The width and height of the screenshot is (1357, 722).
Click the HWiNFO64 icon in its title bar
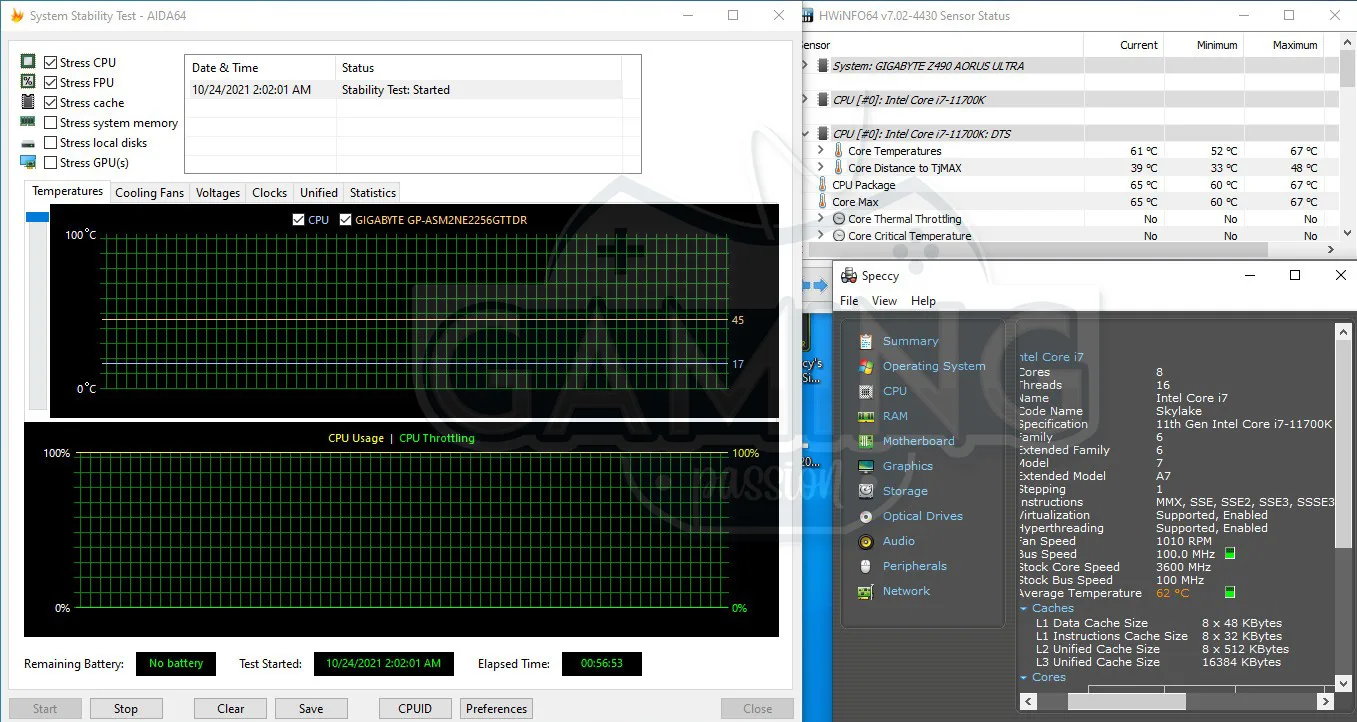(x=810, y=16)
